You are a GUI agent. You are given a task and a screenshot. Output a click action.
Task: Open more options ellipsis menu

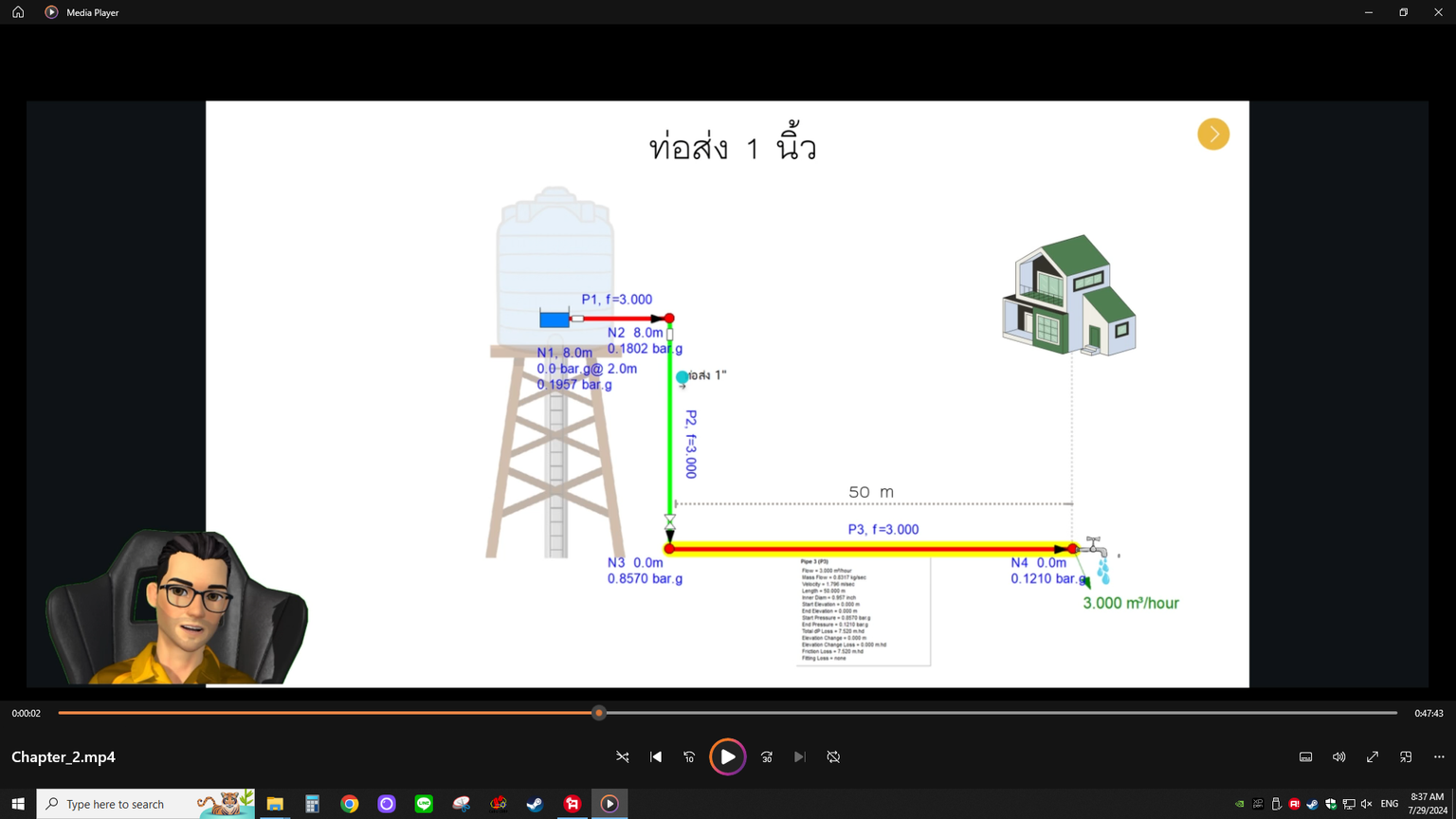point(1439,756)
